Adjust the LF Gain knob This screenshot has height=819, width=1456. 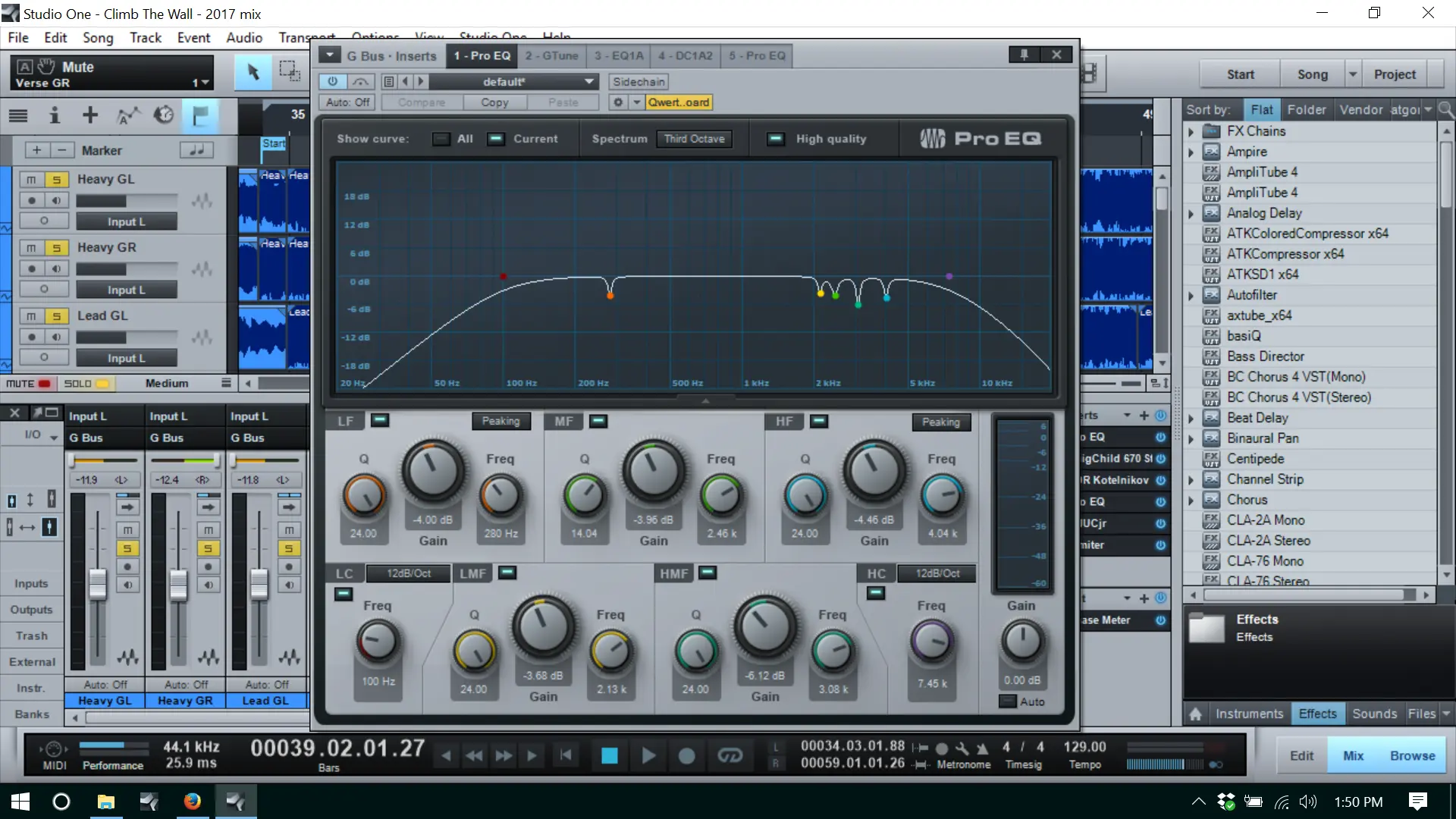433,471
